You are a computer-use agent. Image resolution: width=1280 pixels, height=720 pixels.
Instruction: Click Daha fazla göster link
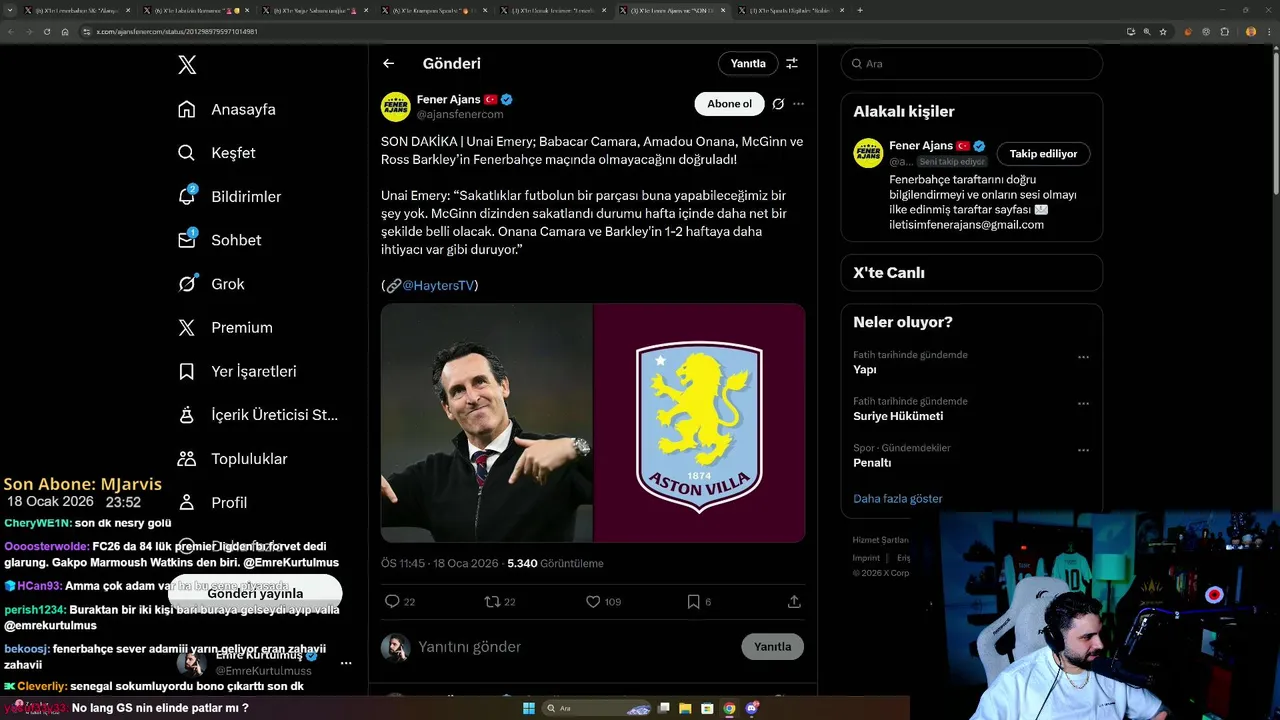click(898, 498)
